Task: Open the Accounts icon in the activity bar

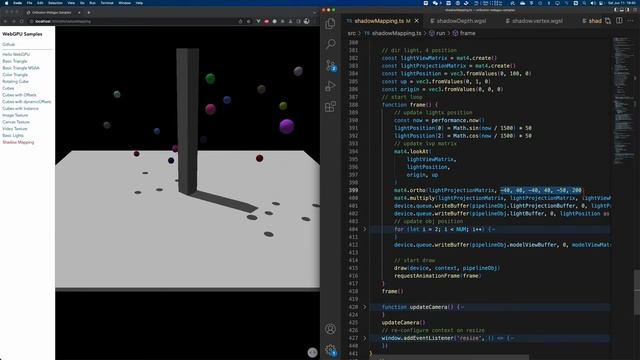Action: point(331,329)
